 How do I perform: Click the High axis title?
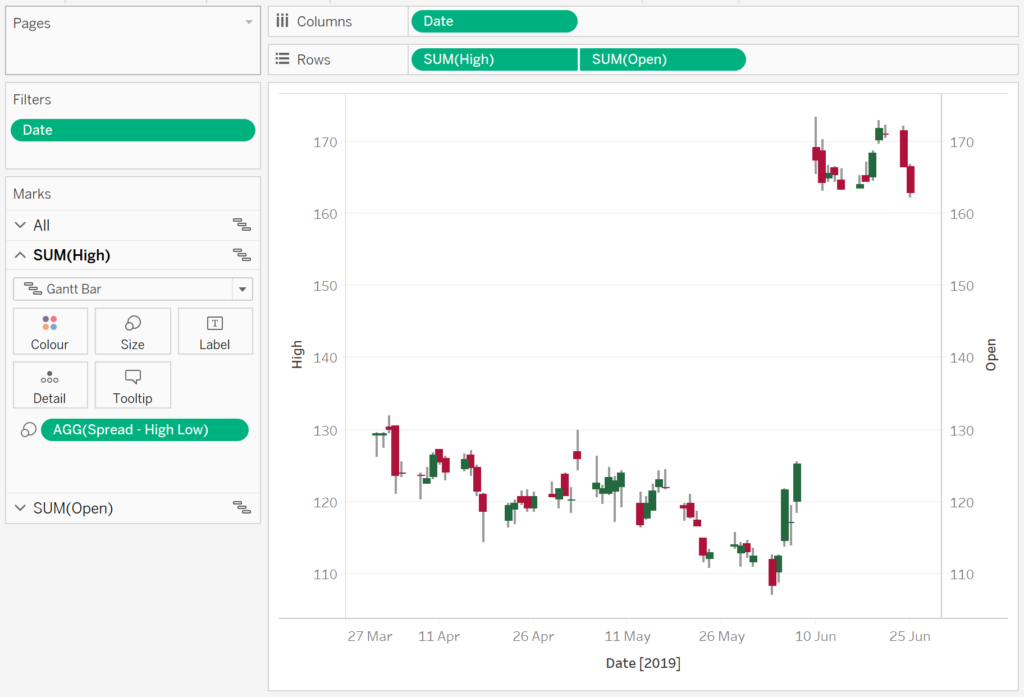297,355
